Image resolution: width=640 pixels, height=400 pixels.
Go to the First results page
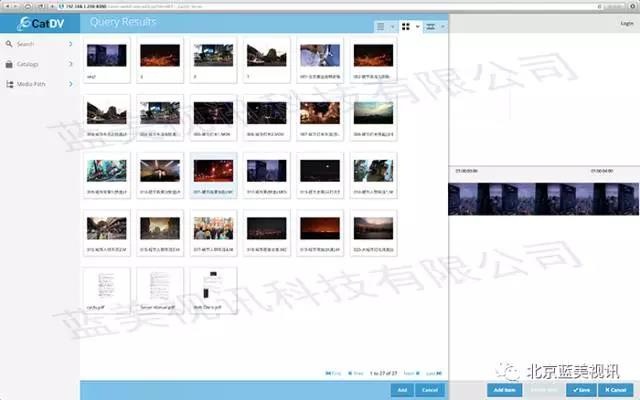coord(330,373)
